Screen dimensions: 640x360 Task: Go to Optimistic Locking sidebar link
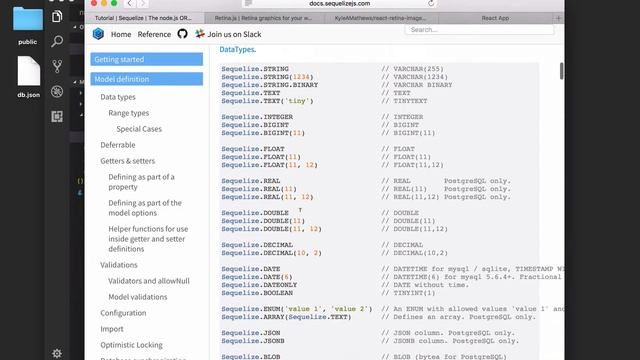tap(131, 345)
